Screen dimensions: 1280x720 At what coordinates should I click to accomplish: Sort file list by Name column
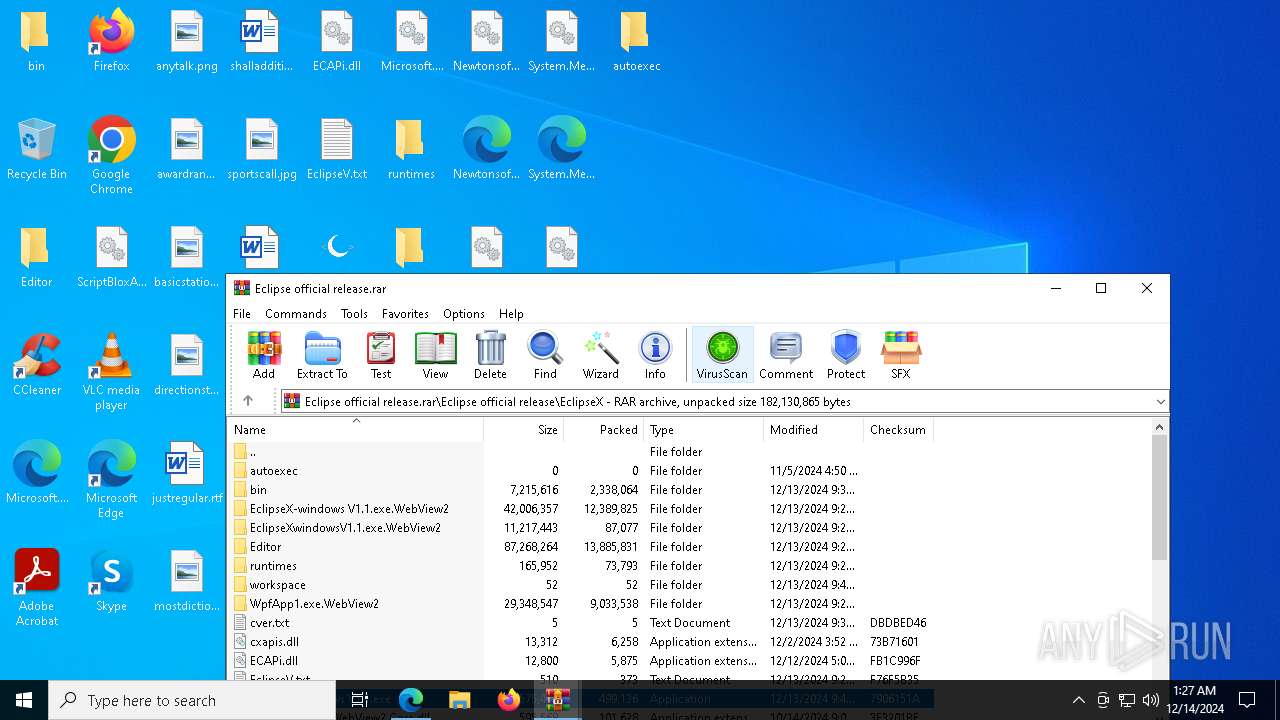[x=356, y=429]
